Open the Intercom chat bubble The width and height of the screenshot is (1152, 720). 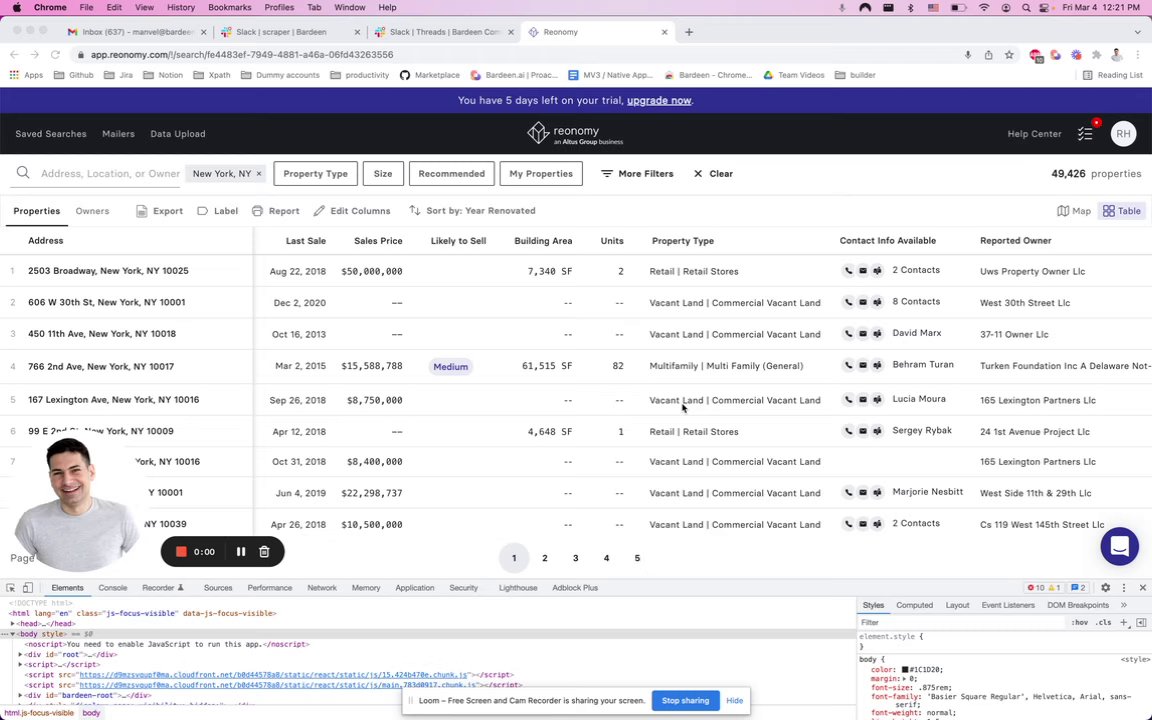pyautogui.click(x=1119, y=547)
